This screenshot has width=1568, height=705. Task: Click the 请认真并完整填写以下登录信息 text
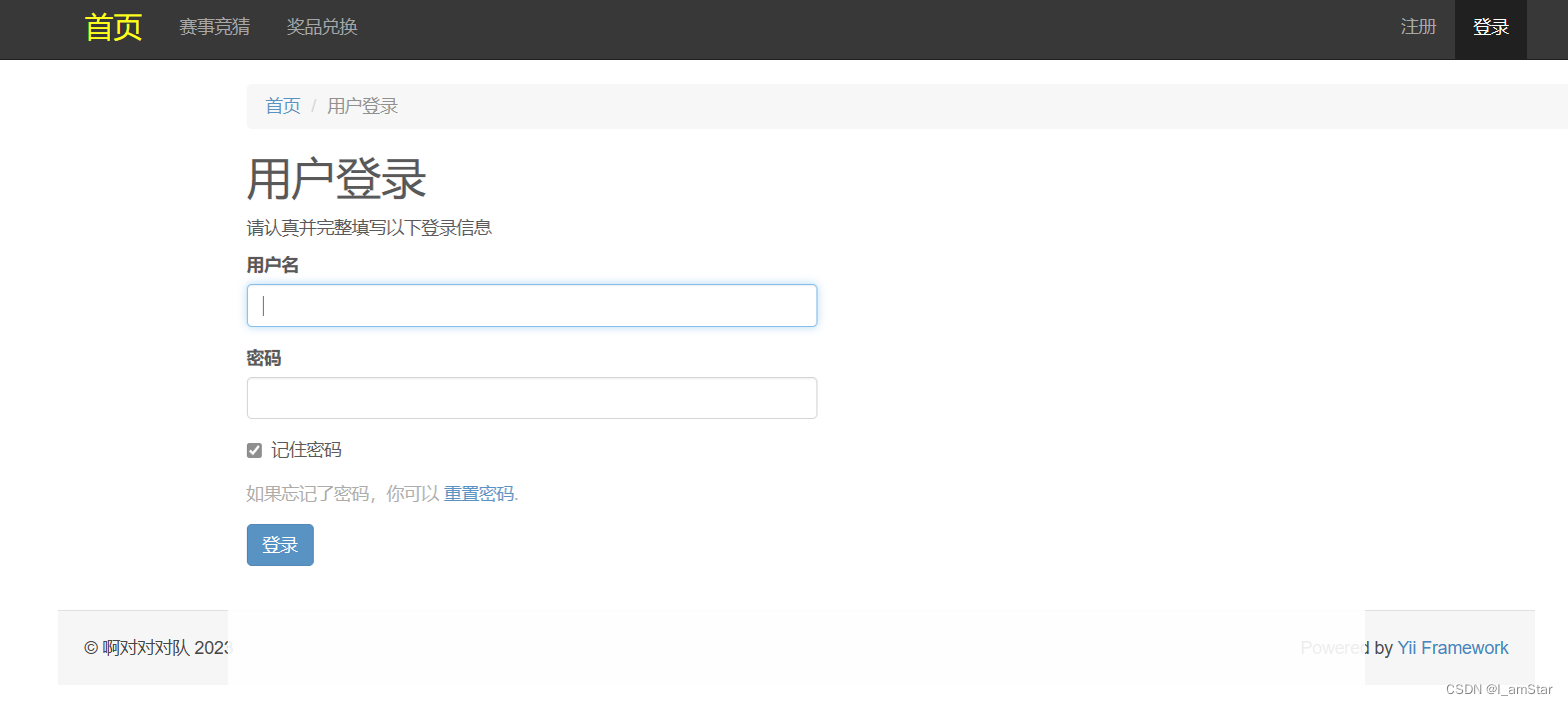click(x=369, y=228)
